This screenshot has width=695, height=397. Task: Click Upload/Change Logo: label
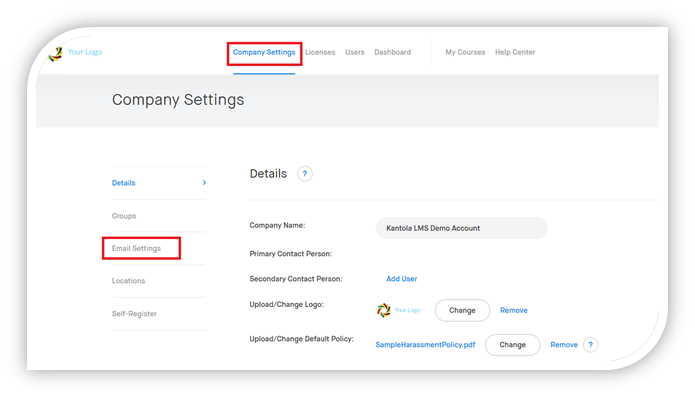click(x=286, y=304)
